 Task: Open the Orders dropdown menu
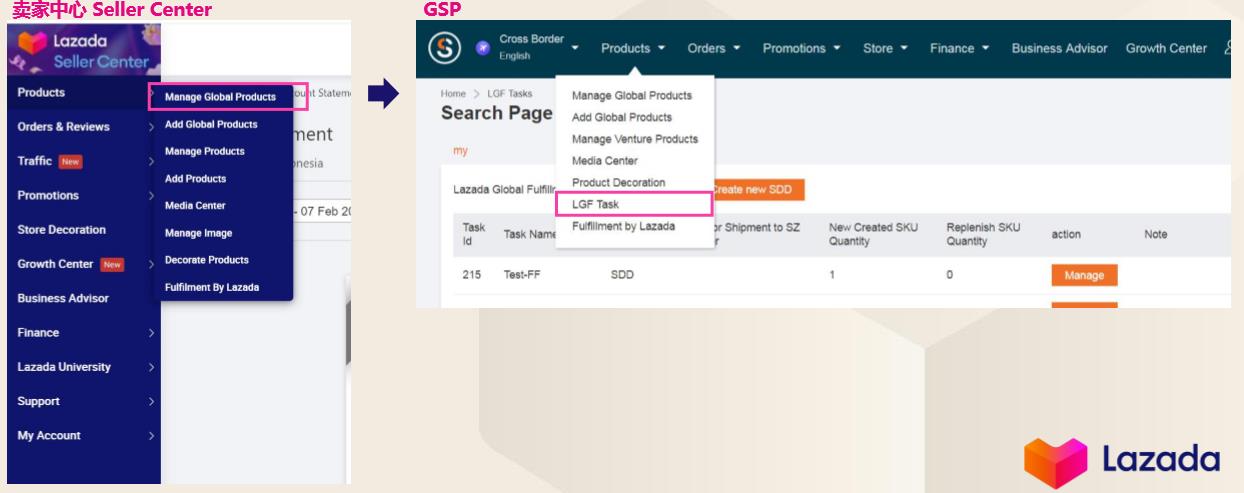pyautogui.click(x=716, y=48)
